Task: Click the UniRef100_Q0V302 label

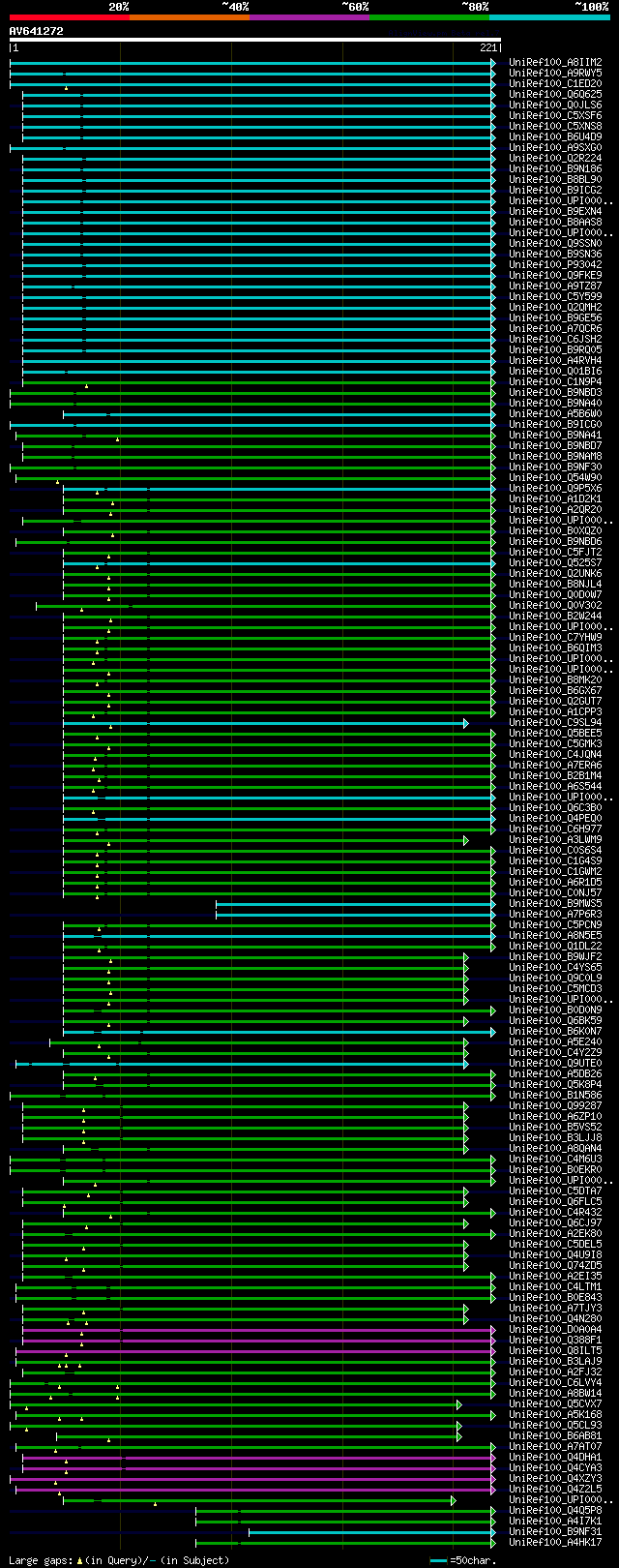Action: pos(555,605)
